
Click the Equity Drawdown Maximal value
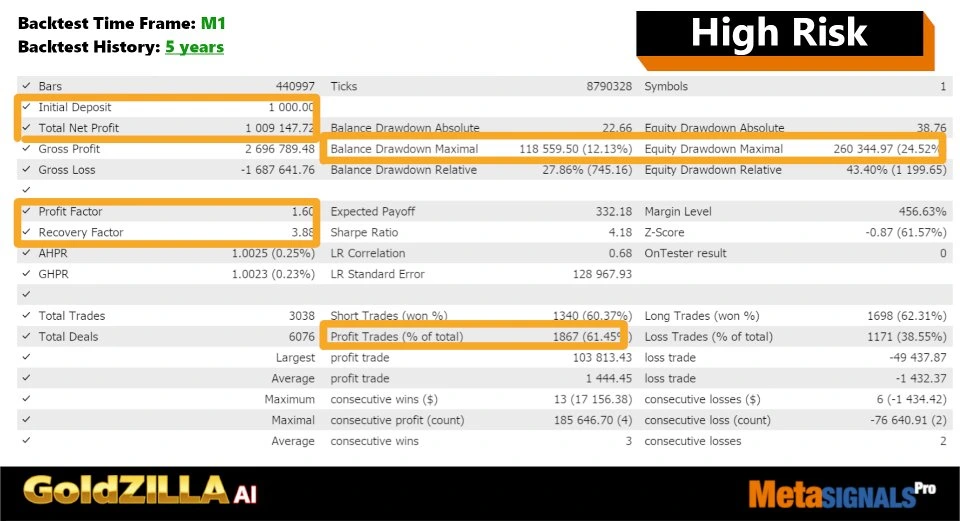[886, 149]
